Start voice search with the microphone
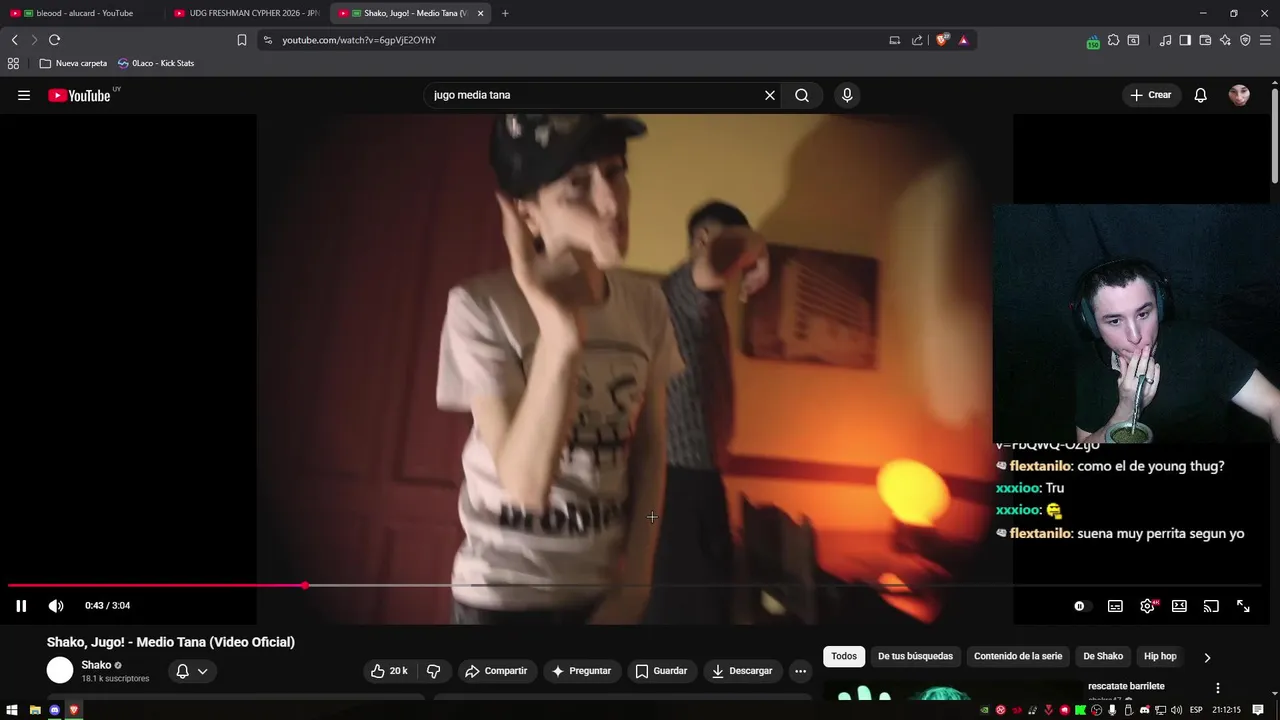This screenshot has width=1280, height=720. (x=847, y=95)
